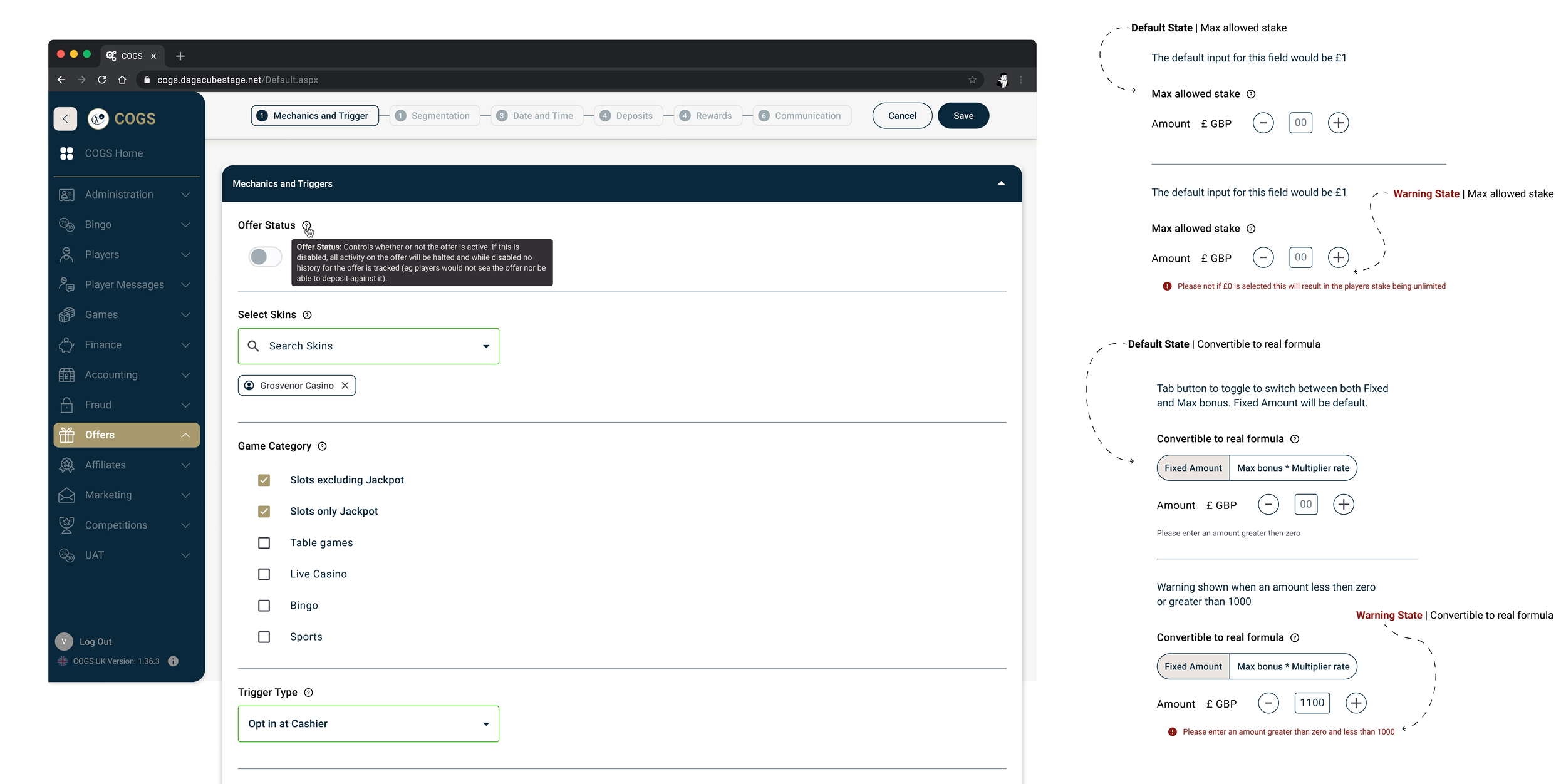Click the sidebar collapse back arrow icon

[x=65, y=119]
